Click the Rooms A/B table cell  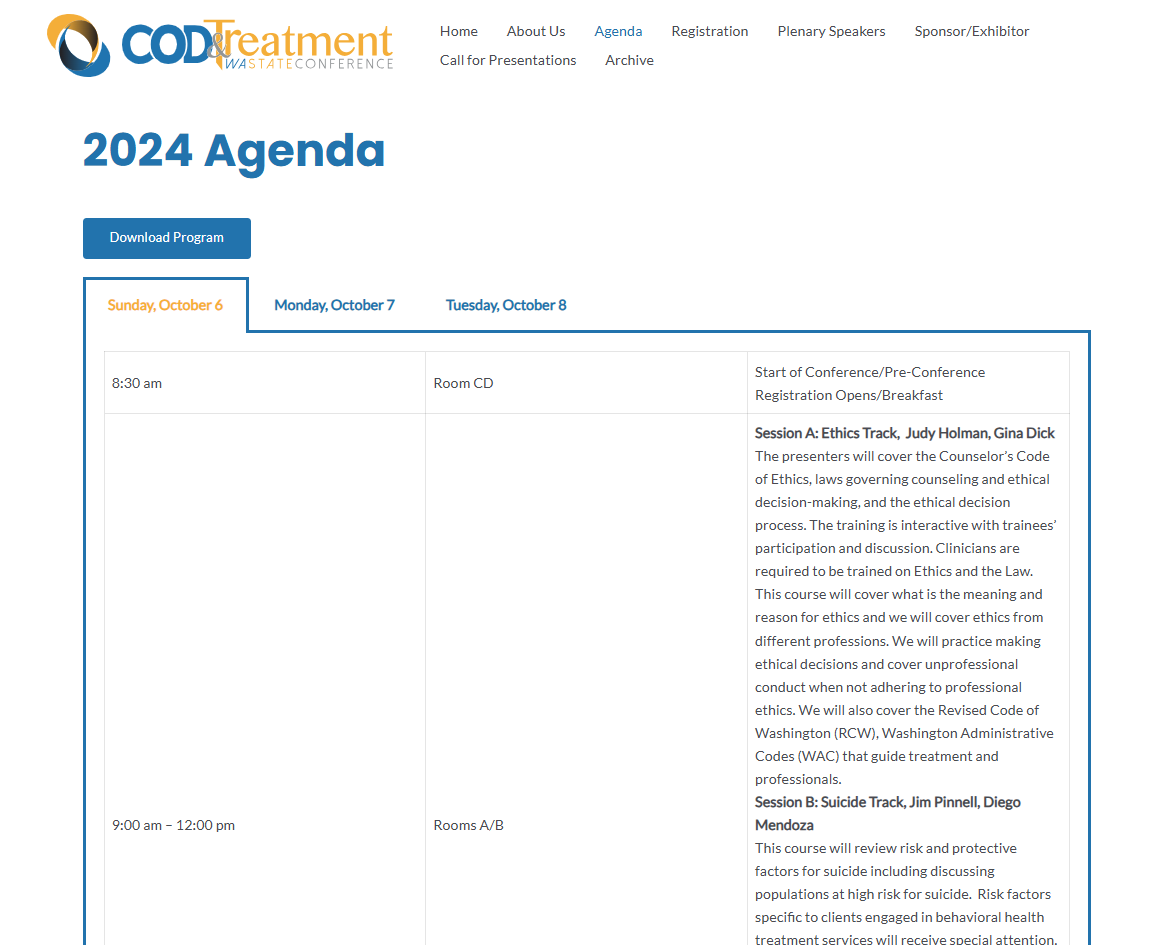click(468, 825)
